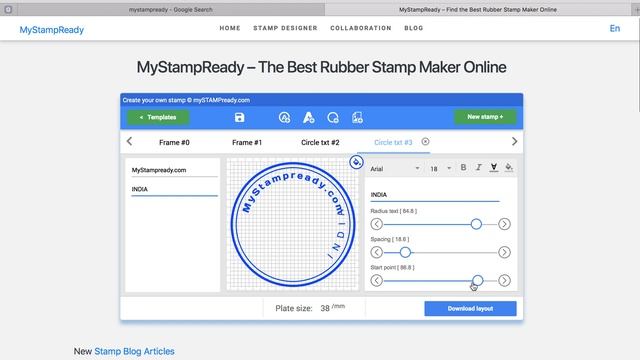The width and height of the screenshot is (640, 360).
Task: Select INDIA entry in left list
Action: (x=174, y=189)
